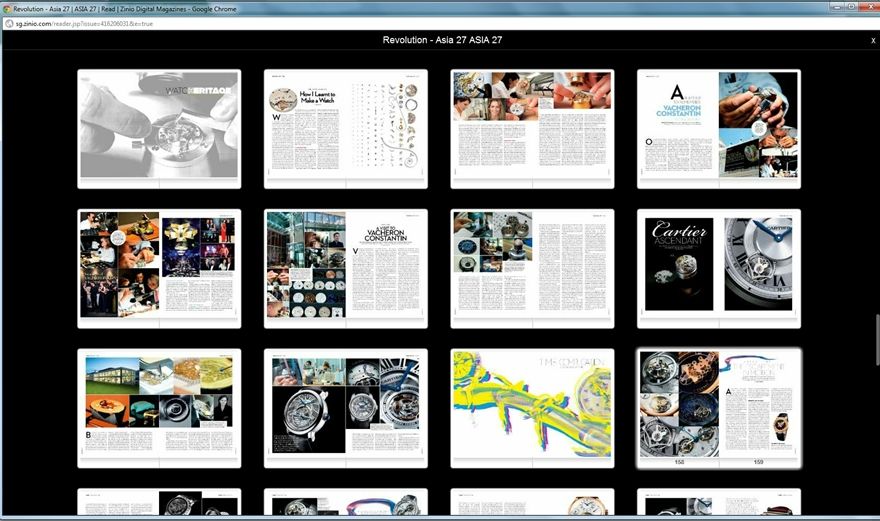
Task: Open the highlighted pages 158-159 spread
Action: pyautogui.click(x=719, y=408)
